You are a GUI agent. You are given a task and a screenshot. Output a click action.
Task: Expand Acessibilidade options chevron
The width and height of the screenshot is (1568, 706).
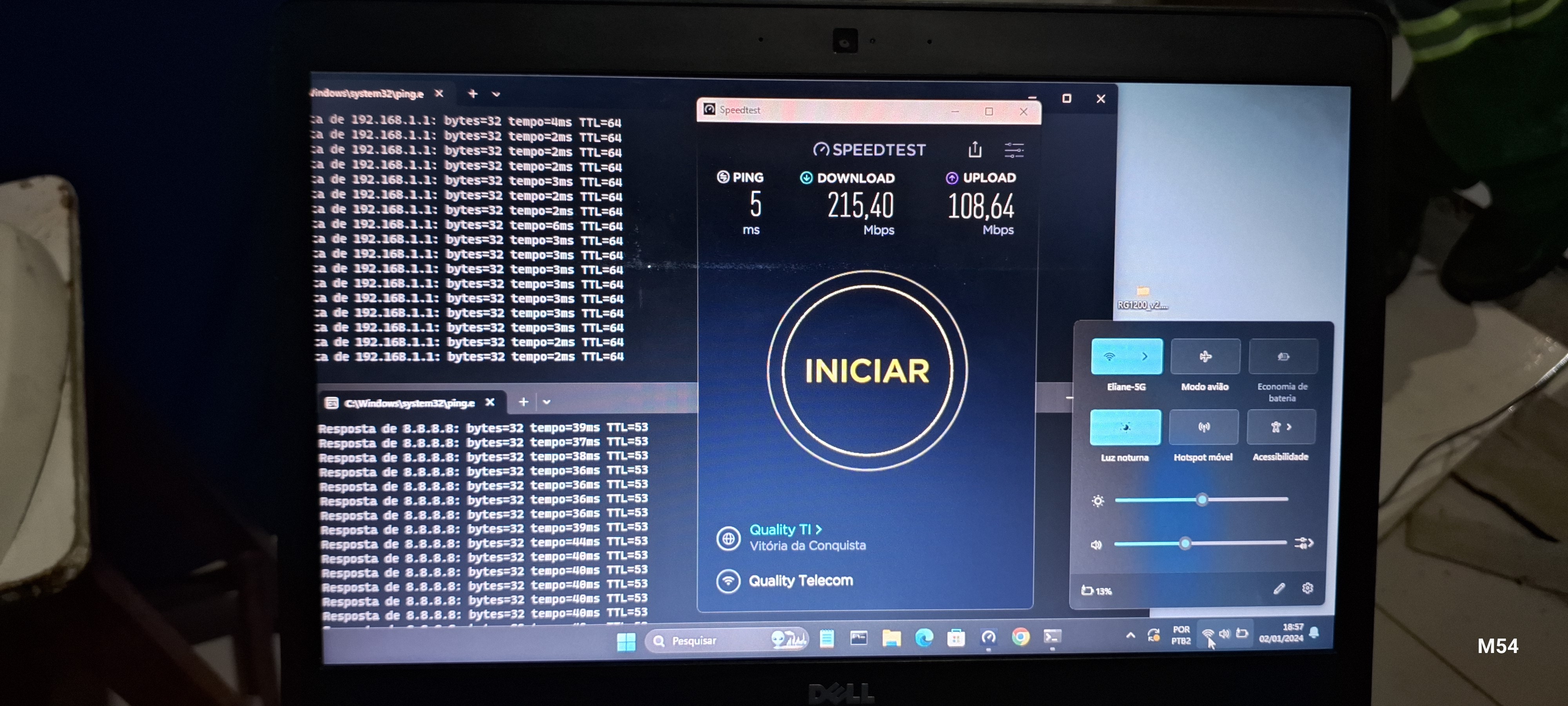click(x=1289, y=427)
